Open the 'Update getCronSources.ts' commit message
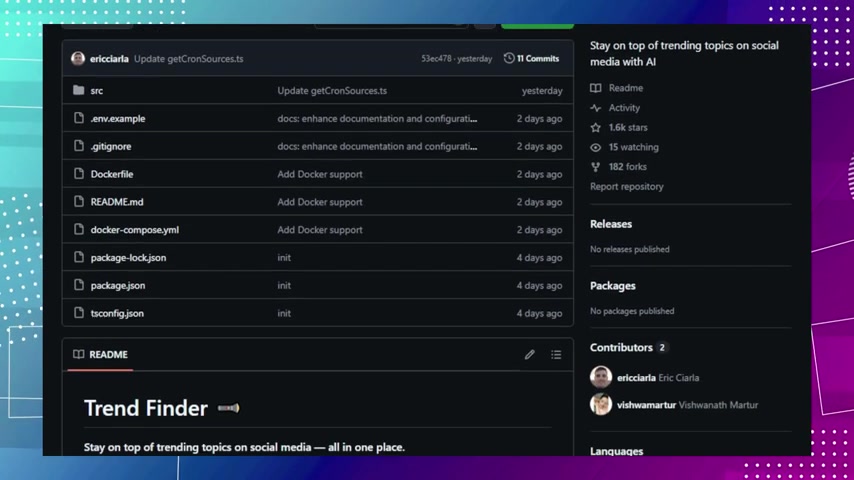The image size is (854, 480). (x=188, y=59)
